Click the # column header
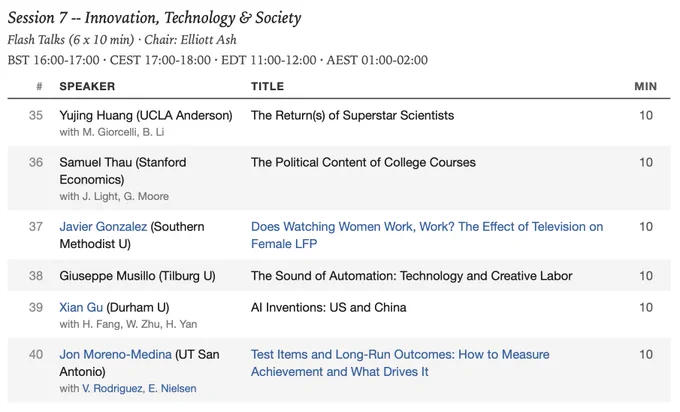The image size is (680, 412). [x=39, y=86]
